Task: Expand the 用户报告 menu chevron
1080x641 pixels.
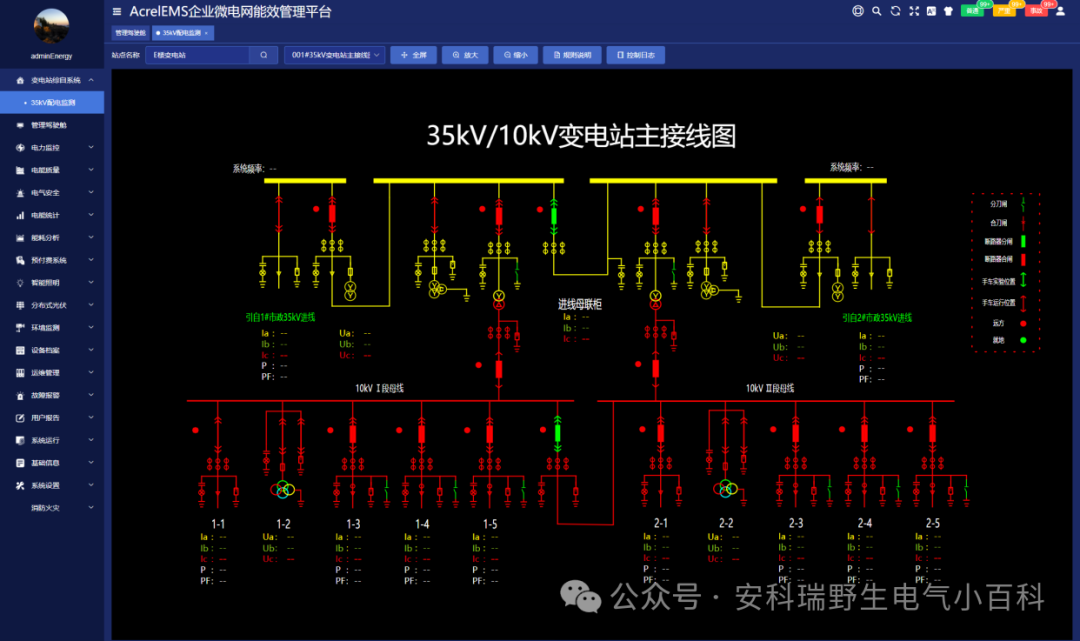Action: click(91, 417)
